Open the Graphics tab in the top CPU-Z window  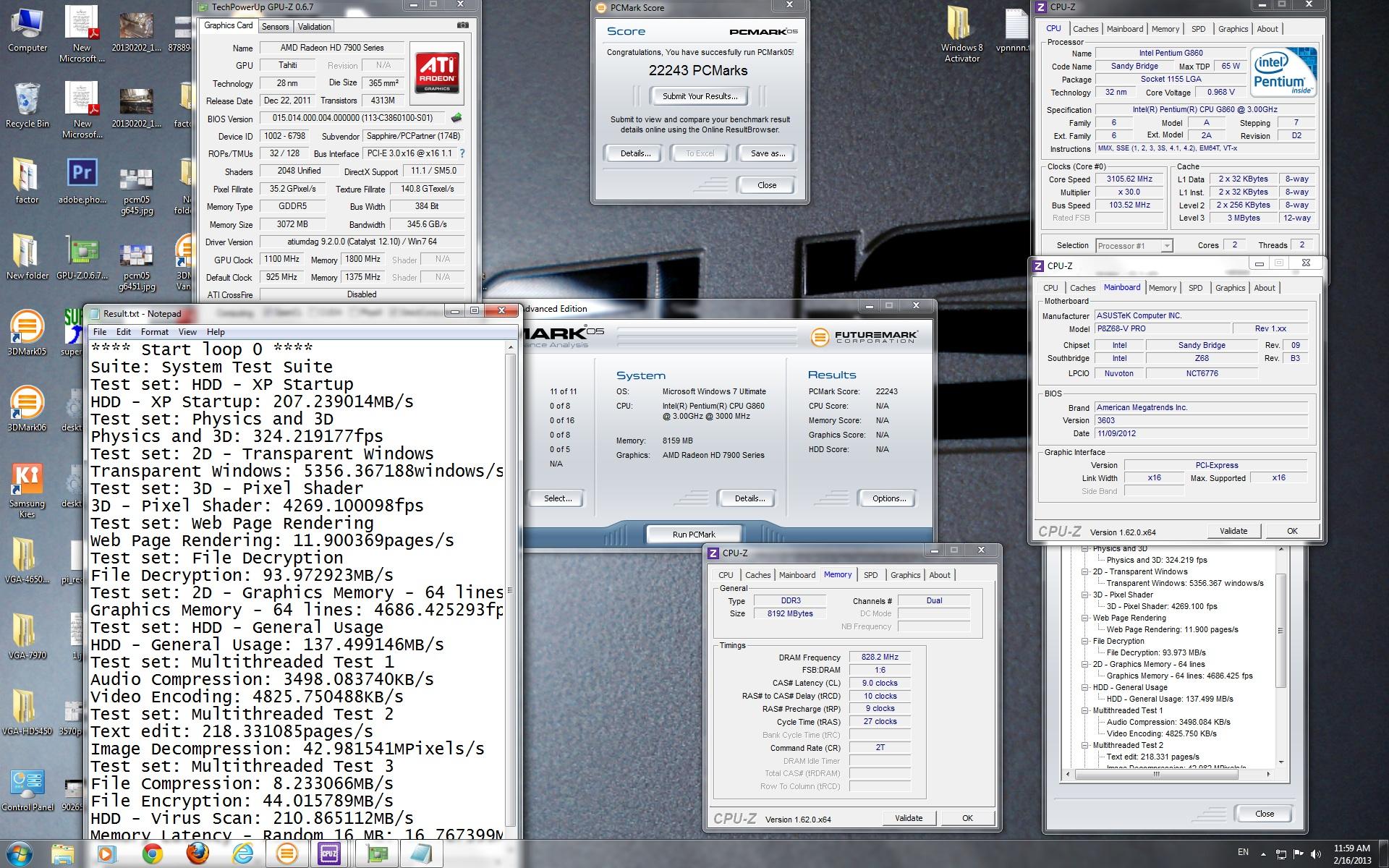[1233, 29]
